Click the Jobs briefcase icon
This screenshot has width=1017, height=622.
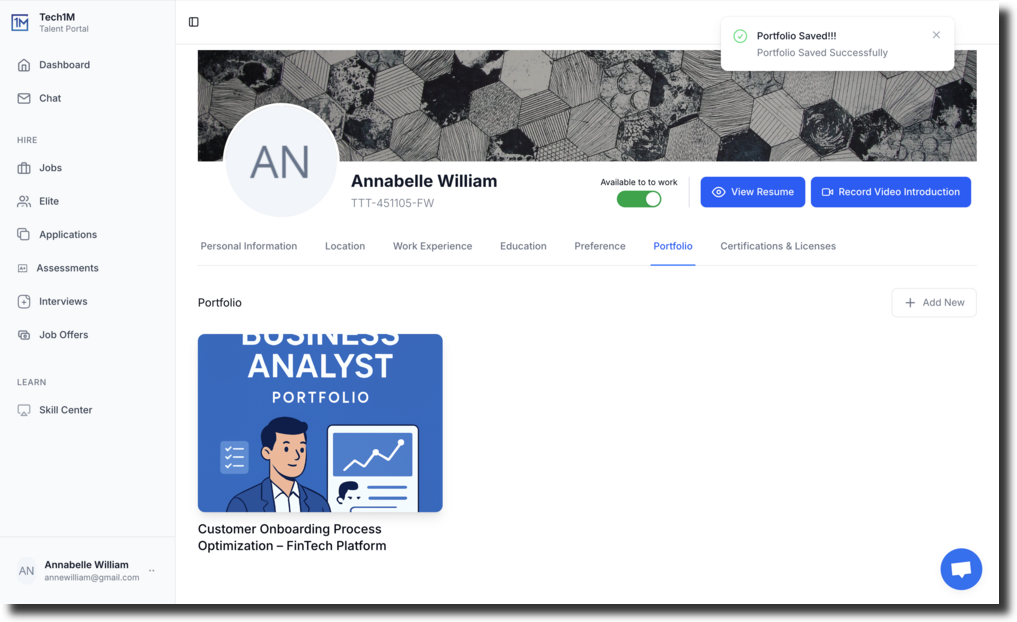tap(24, 168)
